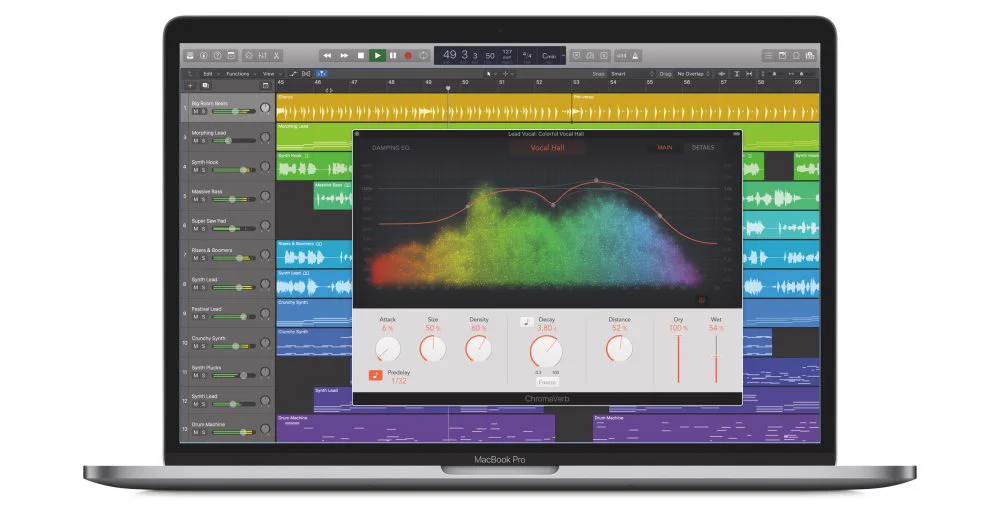1000x514 pixels.
Task: Click the Rewind transport button
Action: [x=327, y=55]
